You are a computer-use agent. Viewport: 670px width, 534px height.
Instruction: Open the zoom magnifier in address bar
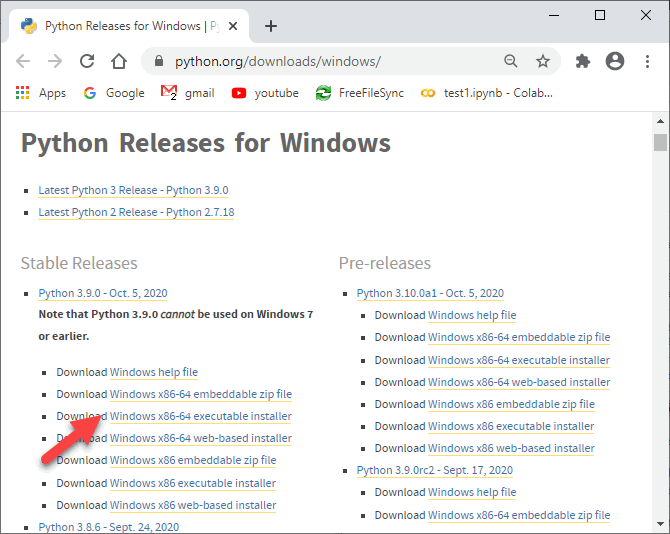pos(511,61)
